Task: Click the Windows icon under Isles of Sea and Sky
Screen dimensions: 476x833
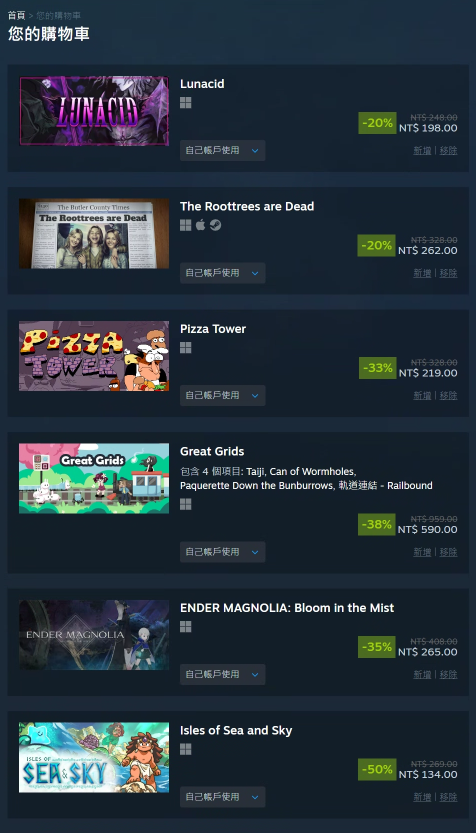Action: pyautogui.click(x=185, y=749)
